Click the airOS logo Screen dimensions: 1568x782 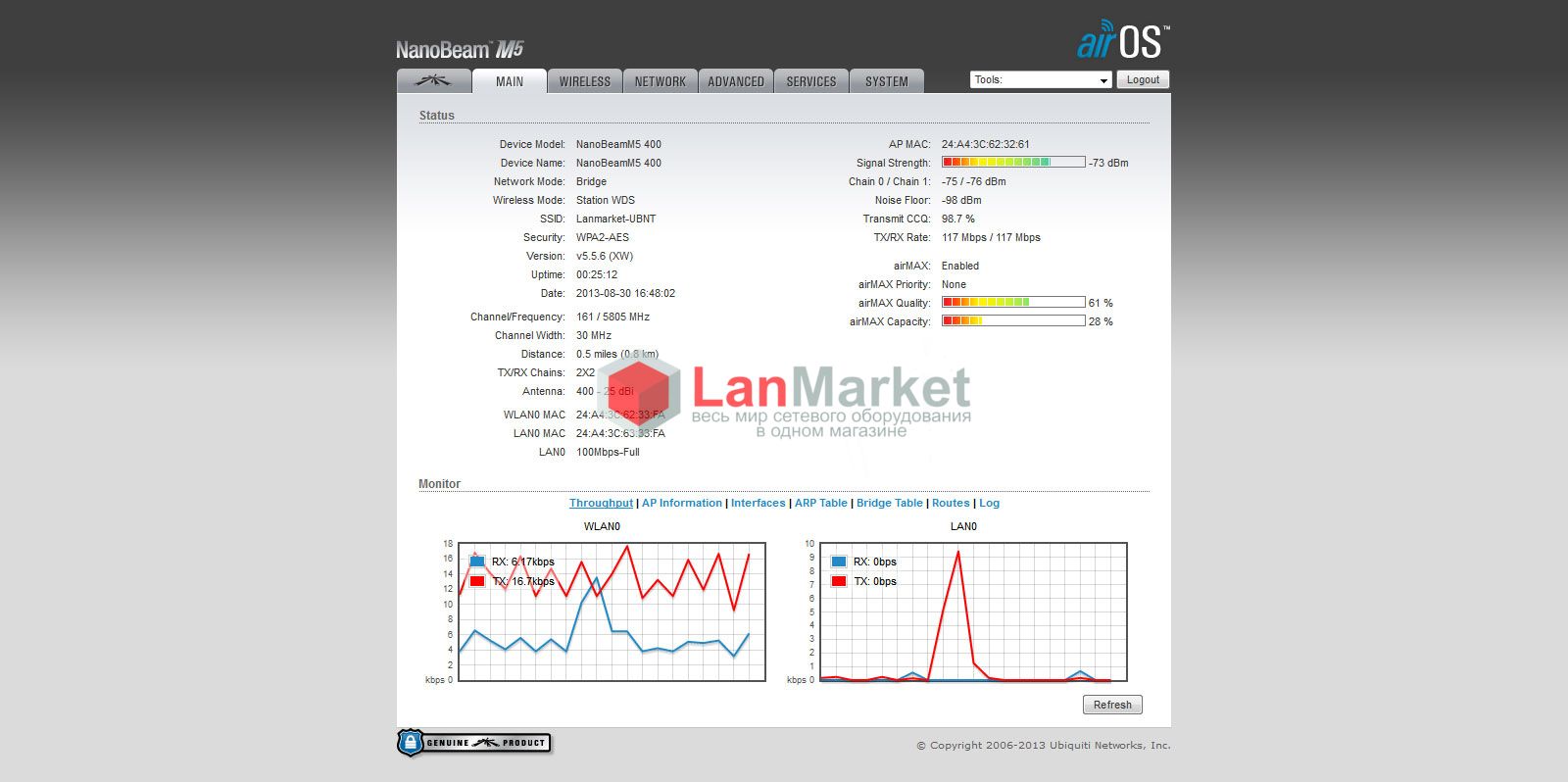pos(1123,41)
